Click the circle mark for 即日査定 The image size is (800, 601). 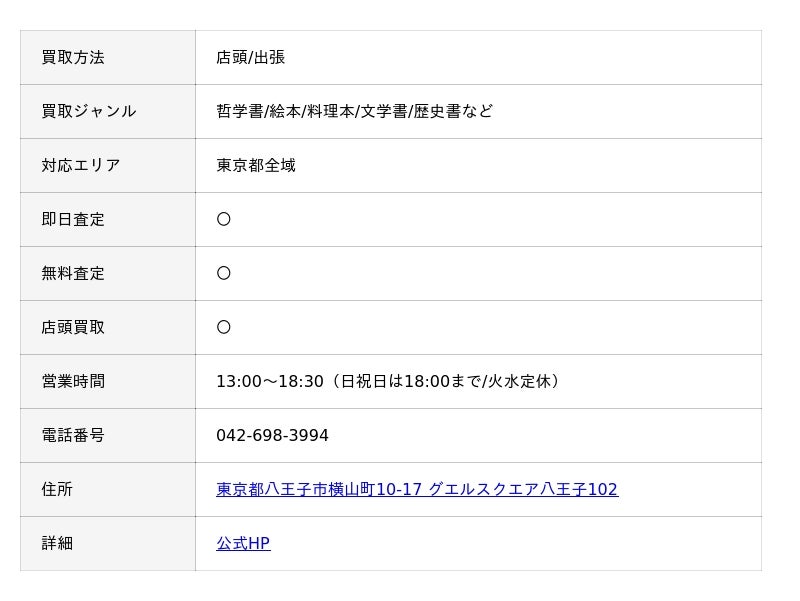223,219
